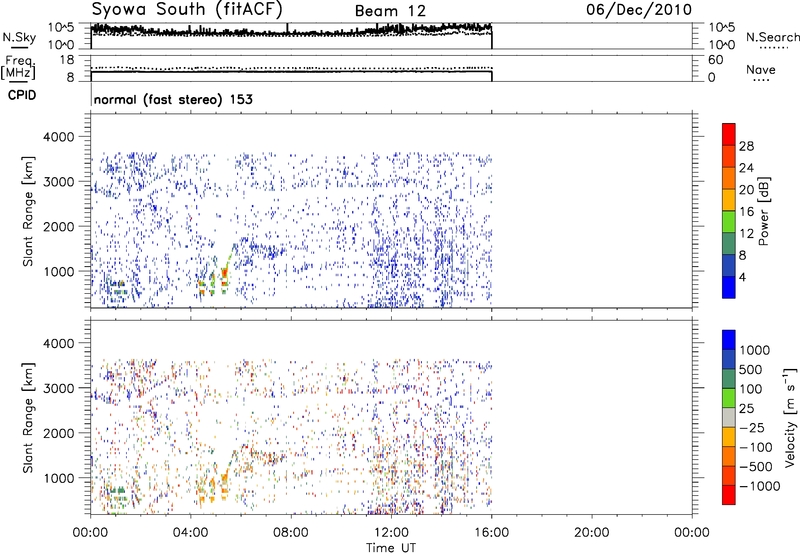800x554 pixels.
Task: Click the 'Freq. [MHz]' axis label
Action: point(18,67)
